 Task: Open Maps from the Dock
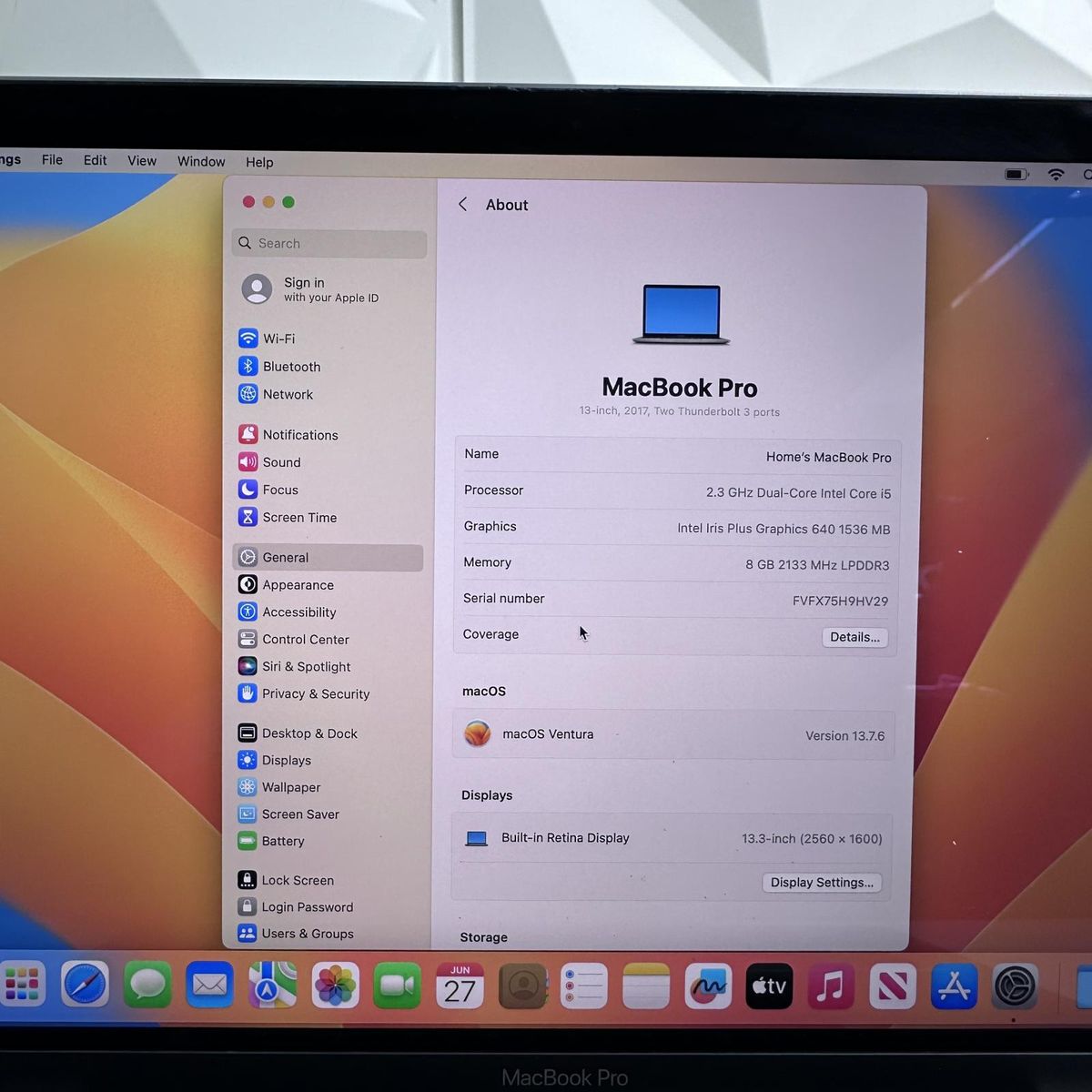point(272,985)
